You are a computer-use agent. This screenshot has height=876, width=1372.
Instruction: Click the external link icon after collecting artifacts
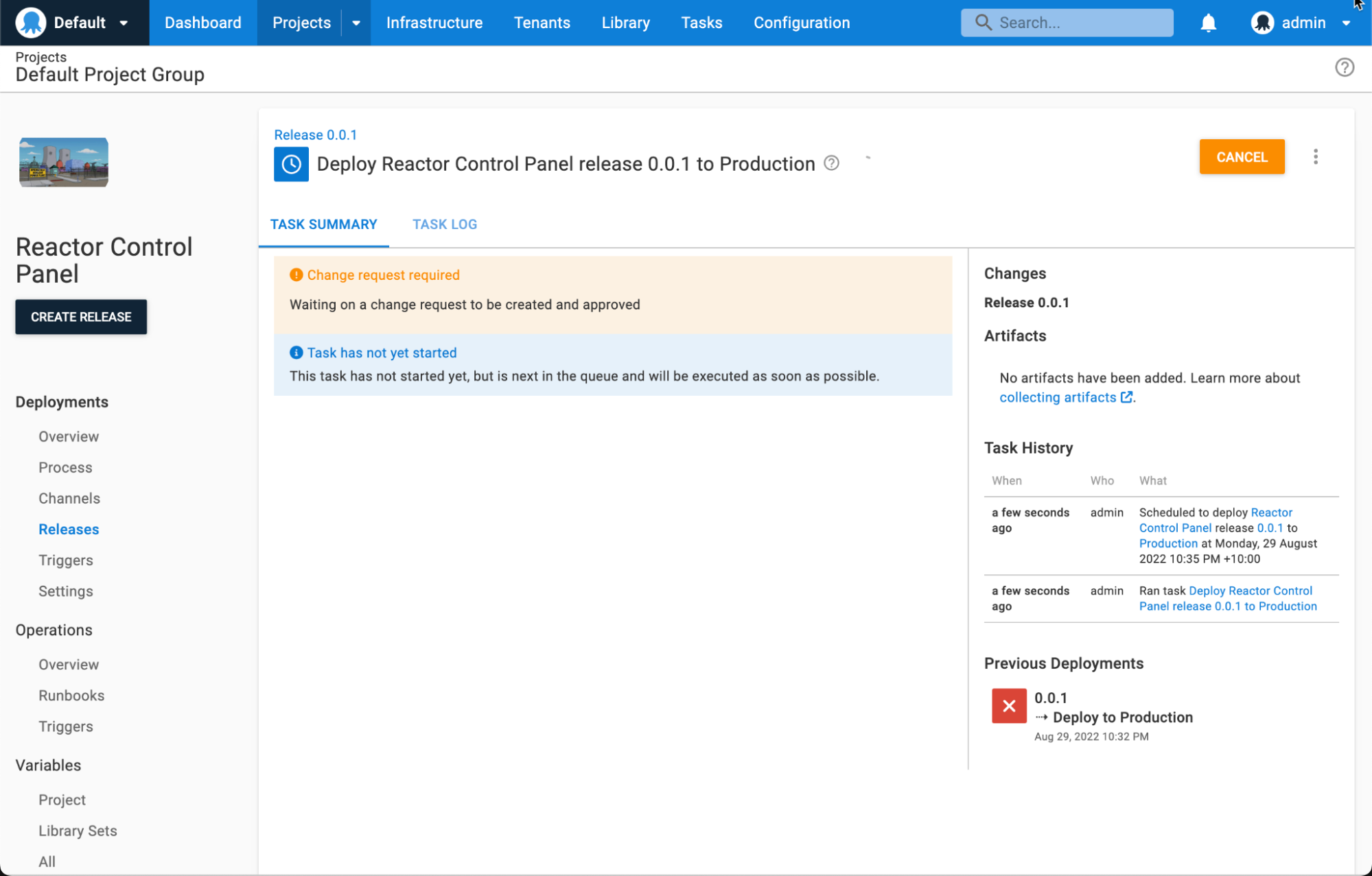1126,396
